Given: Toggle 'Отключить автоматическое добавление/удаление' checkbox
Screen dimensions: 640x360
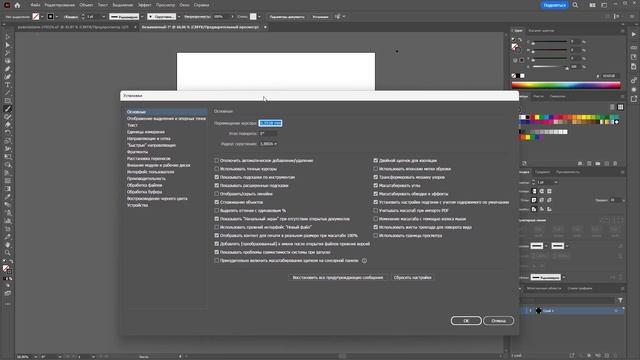Looking at the screenshot, I should click(217, 160).
